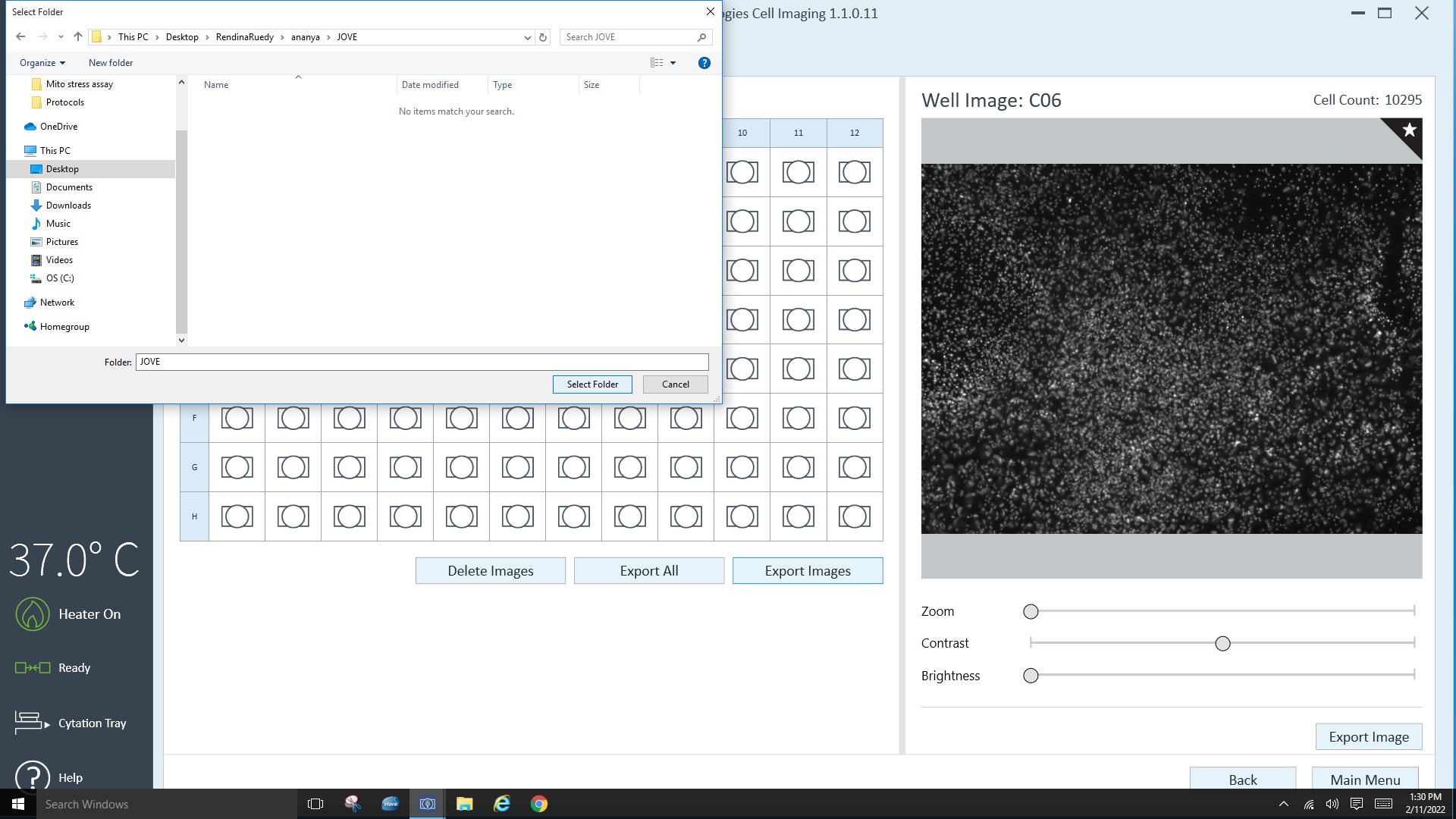Click the Cytation Tray eject icon
This screenshot has height=819, width=1456.
coord(32,723)
